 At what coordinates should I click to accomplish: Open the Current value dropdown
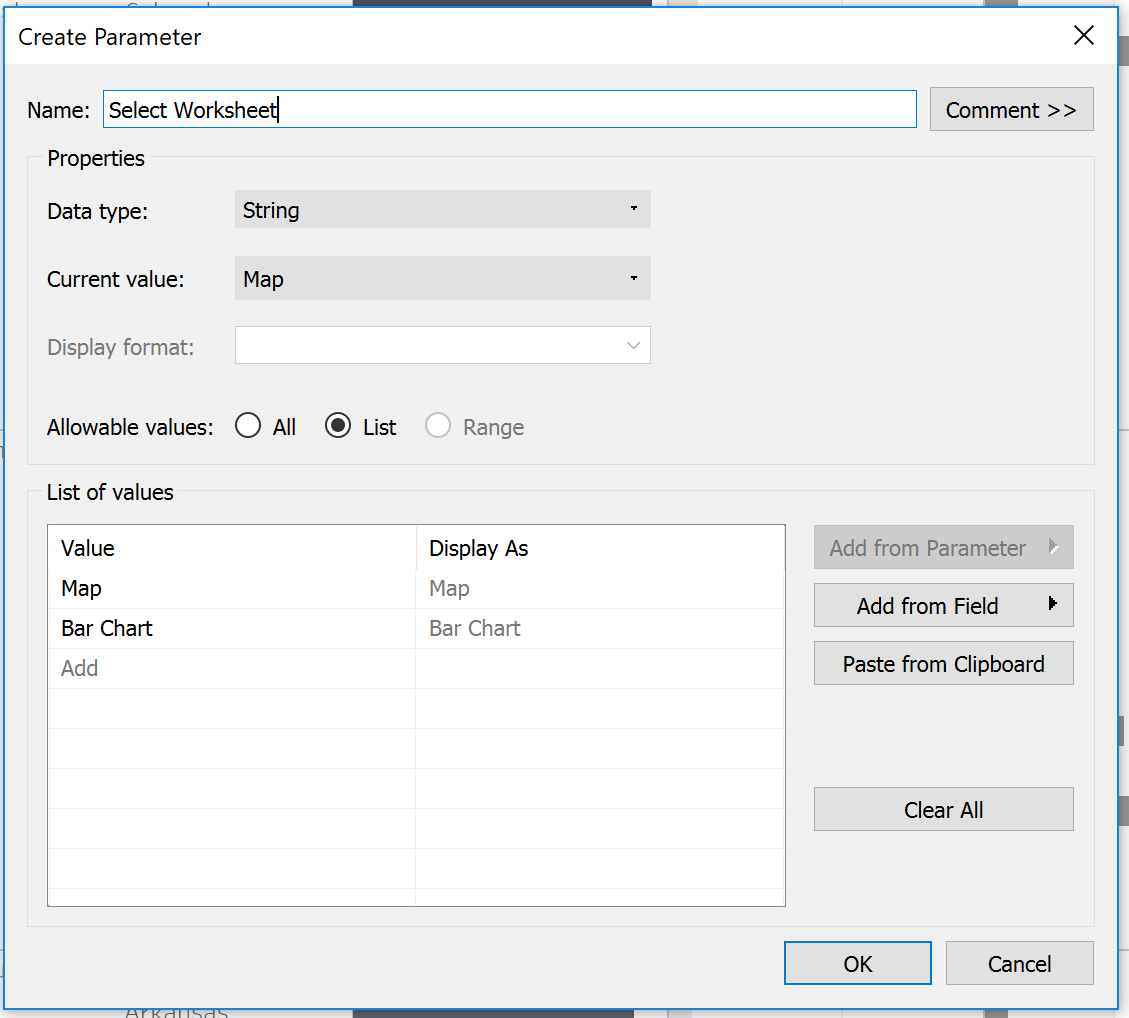click(x=442, y=279)
